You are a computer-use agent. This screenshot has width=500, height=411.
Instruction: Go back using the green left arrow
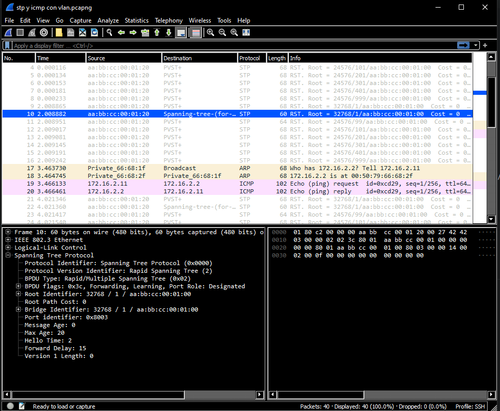pos(121,33)
